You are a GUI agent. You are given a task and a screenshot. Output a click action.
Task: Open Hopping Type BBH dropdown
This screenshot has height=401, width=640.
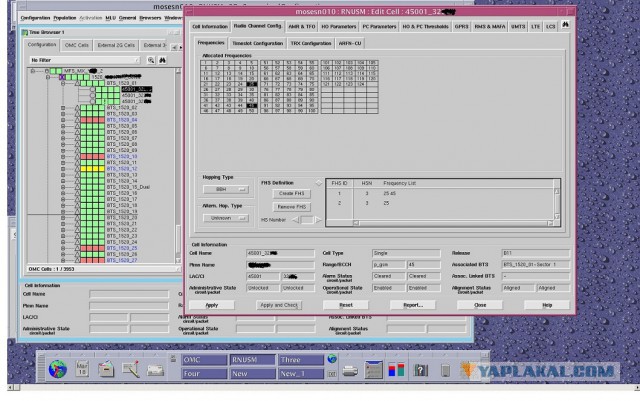click(x=226, y=189)
